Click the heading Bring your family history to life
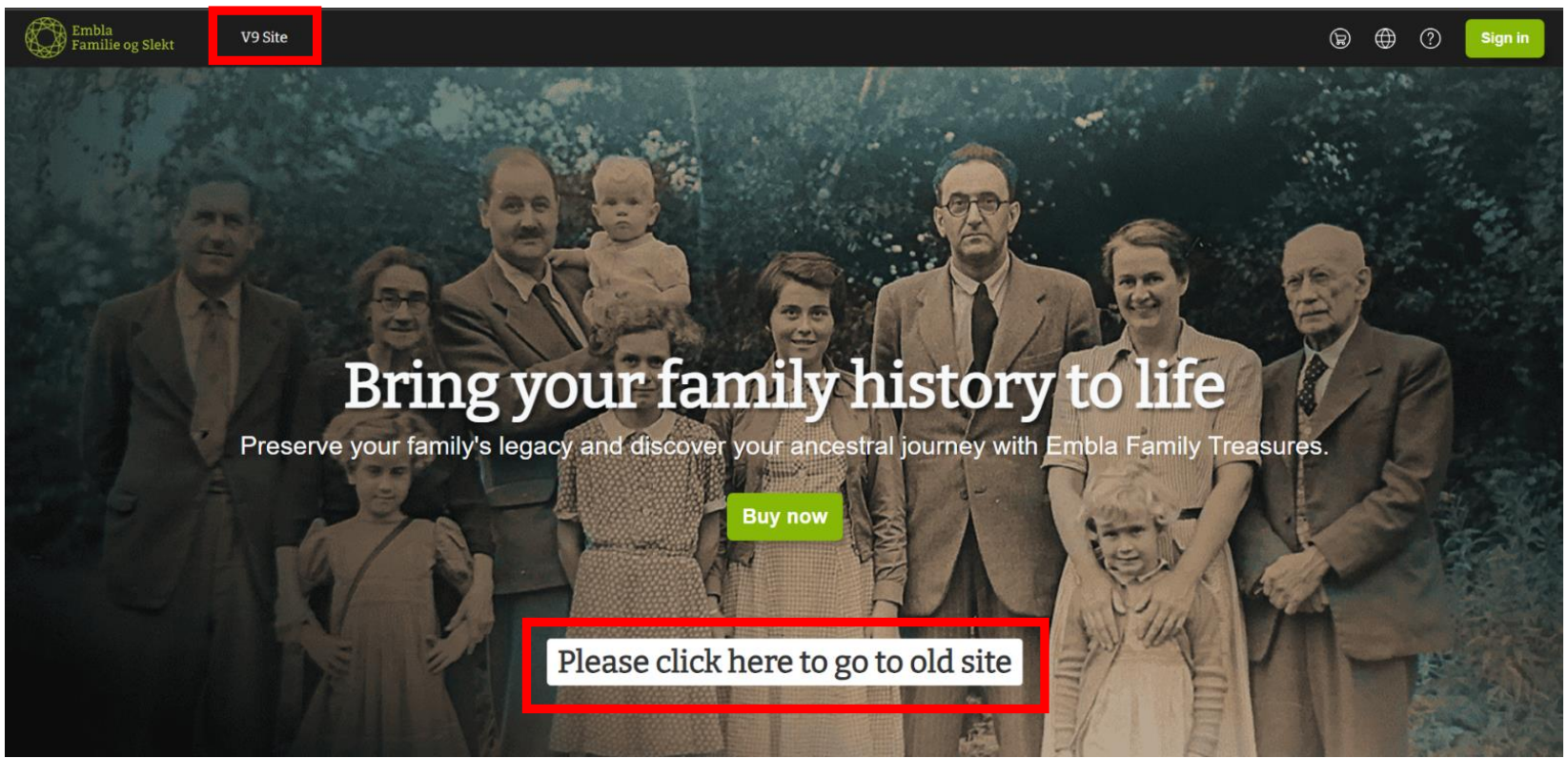 coord(784,386)
